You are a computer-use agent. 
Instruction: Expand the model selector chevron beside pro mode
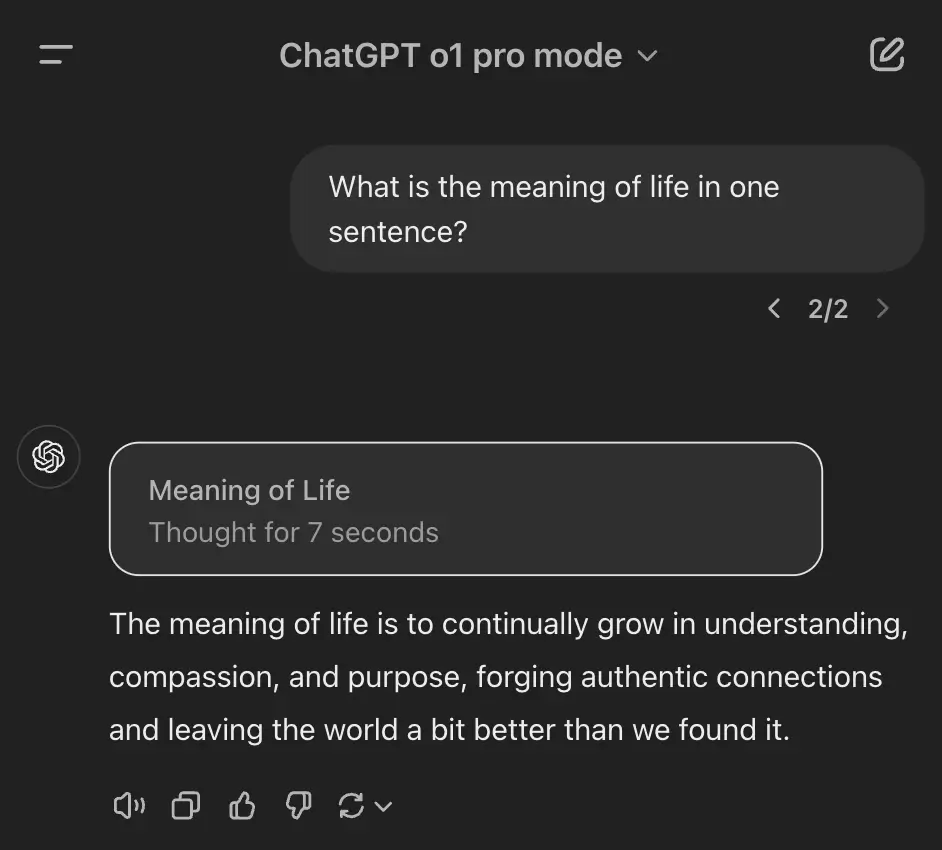pyautogui.click(x=648, y=56)
